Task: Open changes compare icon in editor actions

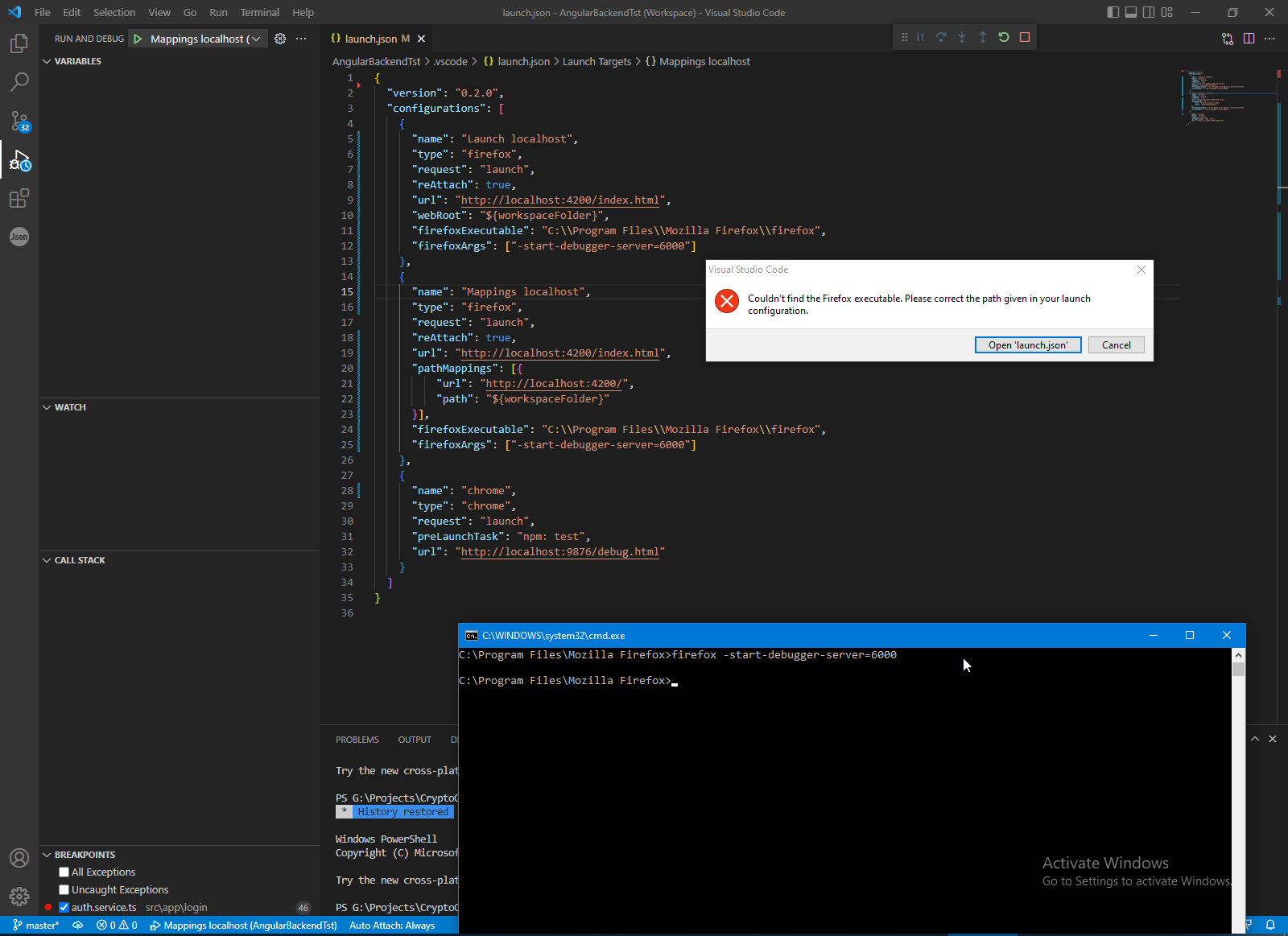Action: [x=1228, y=39]
